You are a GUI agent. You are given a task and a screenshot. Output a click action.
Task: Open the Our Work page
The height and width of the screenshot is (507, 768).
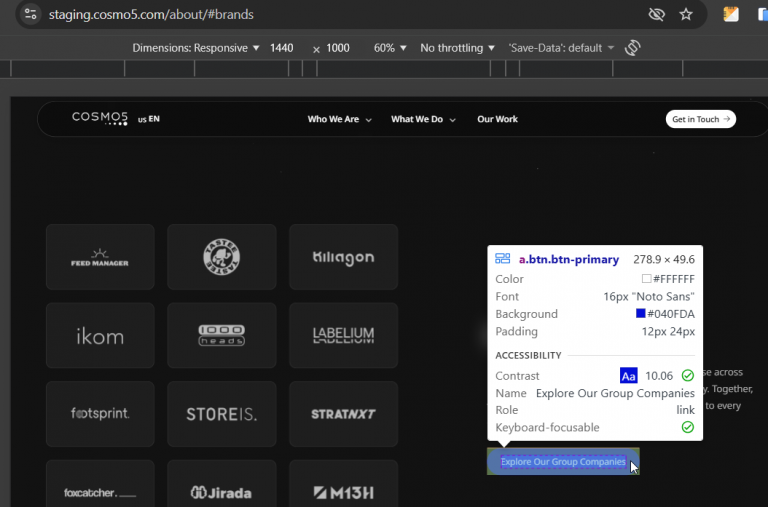pos(497,119)
